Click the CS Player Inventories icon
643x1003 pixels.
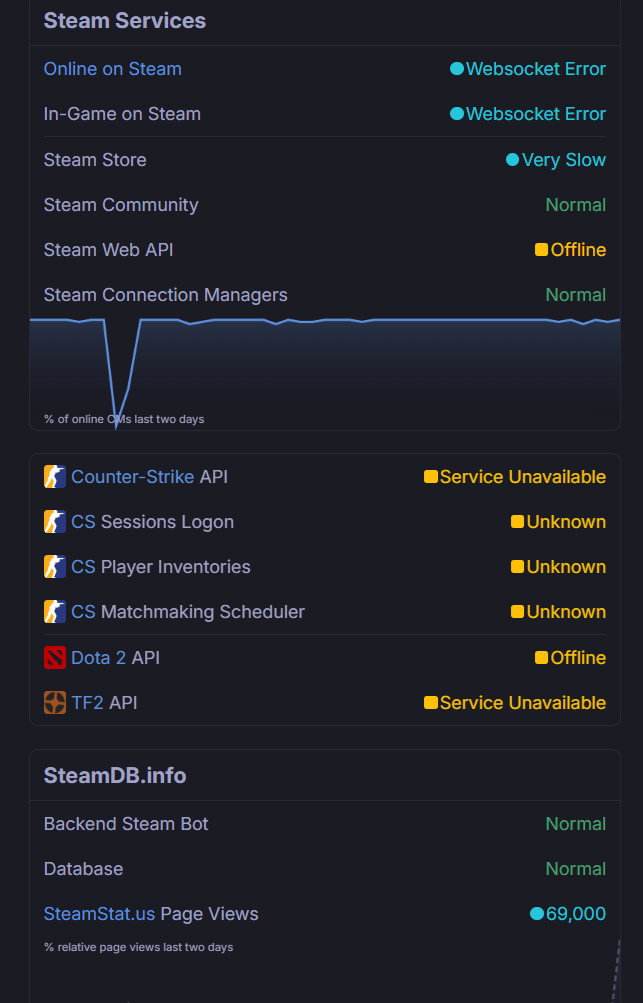click(55, 567)
